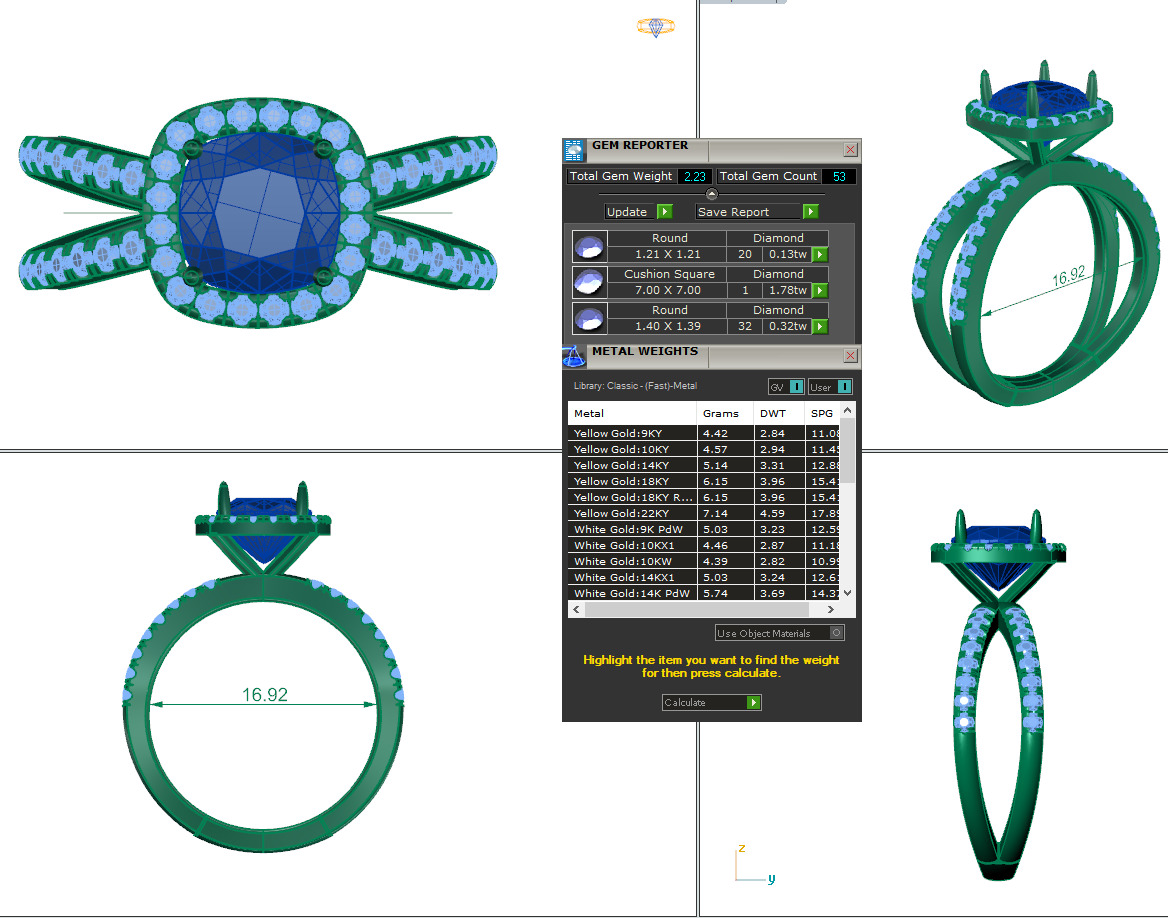Click the 1.40 X 1.39 size cell
The width and height of the screenshot is (1168, 918).
[667, 326]
